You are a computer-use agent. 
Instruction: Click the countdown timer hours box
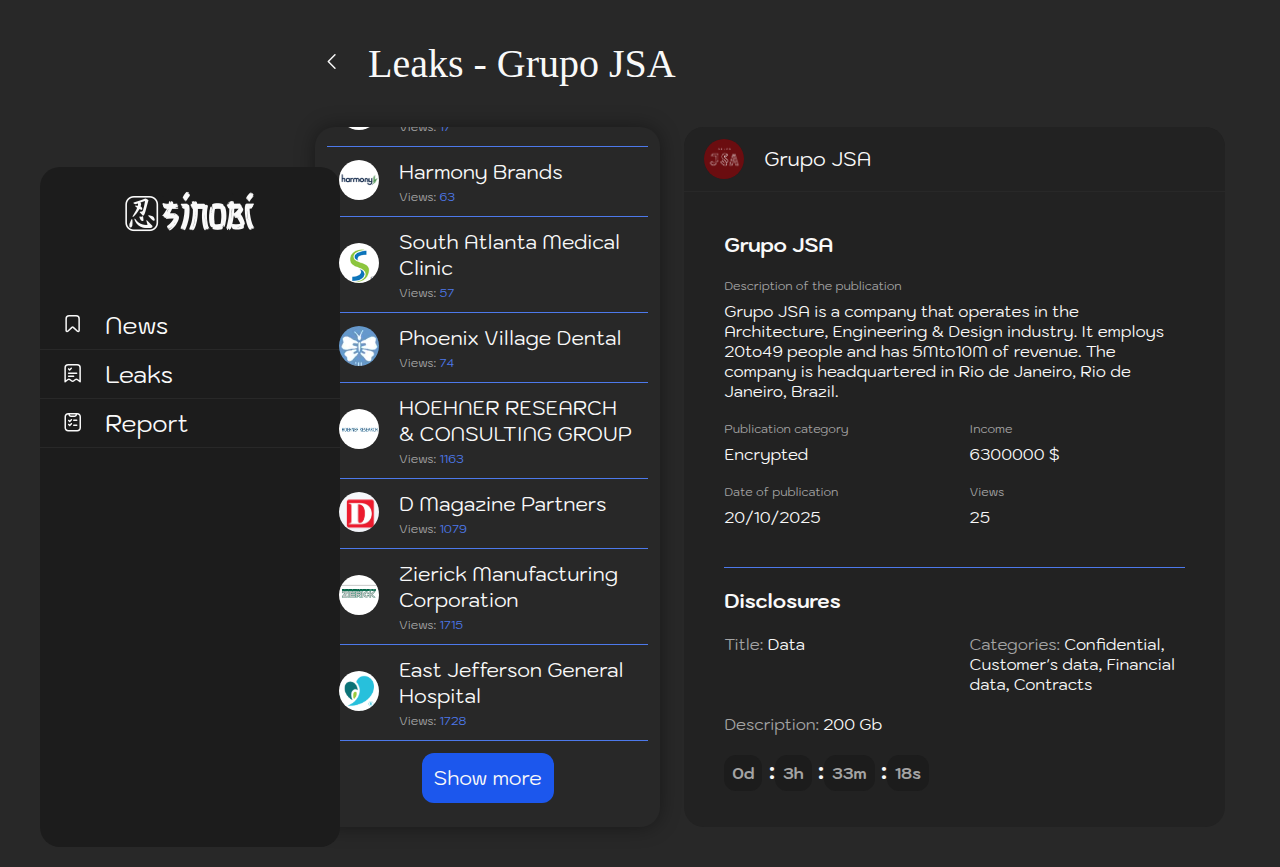794,773
